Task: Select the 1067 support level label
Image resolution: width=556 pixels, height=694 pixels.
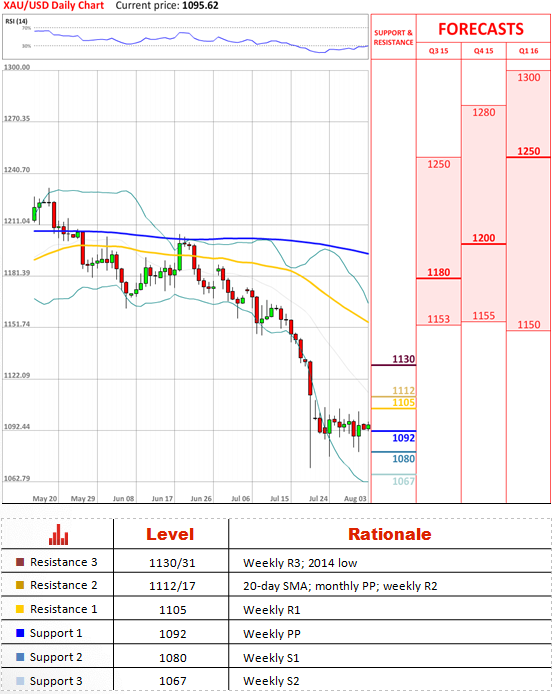Action: 404,481
